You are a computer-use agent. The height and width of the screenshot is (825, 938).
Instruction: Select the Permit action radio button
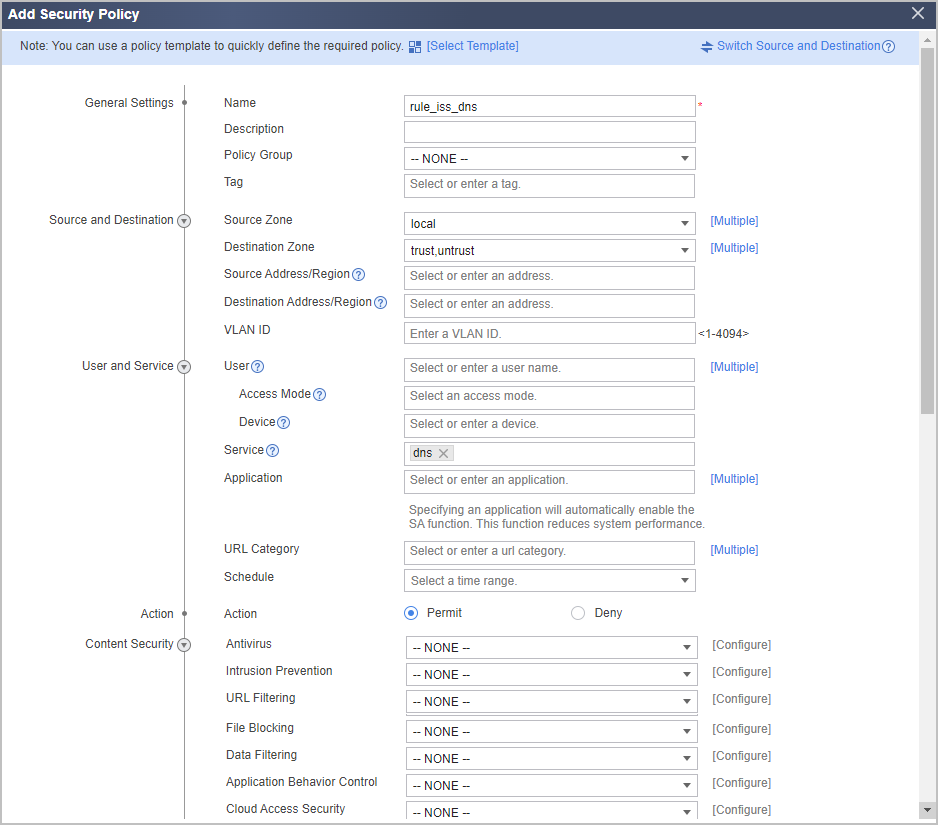[411, 613]
